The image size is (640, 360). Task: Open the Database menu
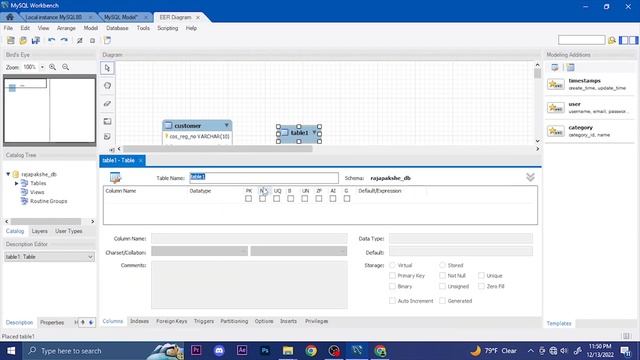[x=117, y=28]
